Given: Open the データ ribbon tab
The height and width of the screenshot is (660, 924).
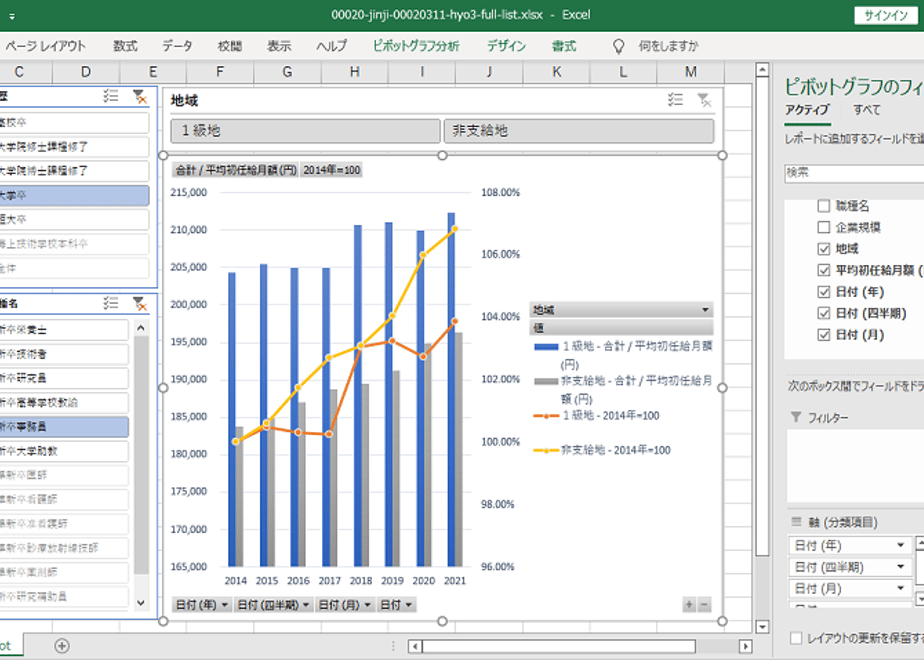Looking at the screenshot, I should coord(177,46).
